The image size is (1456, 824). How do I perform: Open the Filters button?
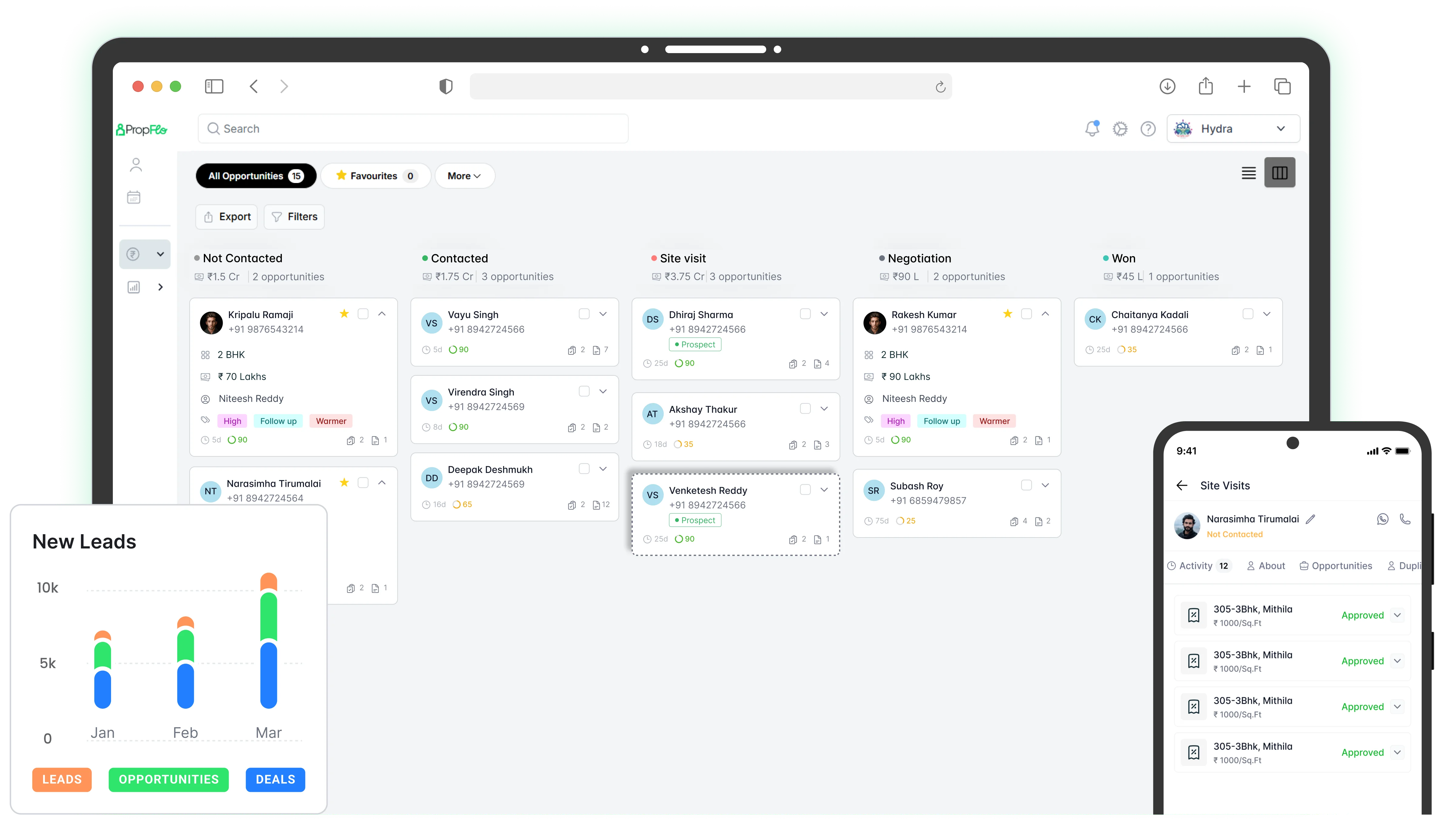(x=294, y=217)
